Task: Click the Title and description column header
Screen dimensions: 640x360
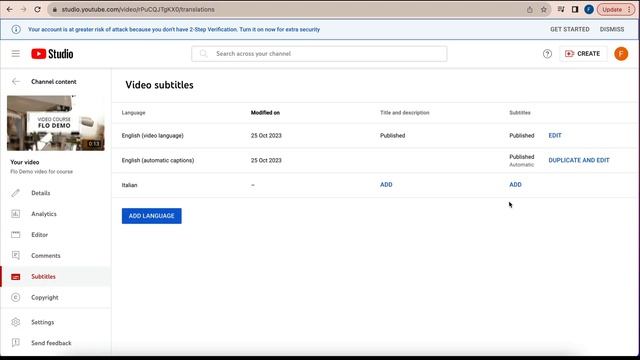Action: coord(404,113)
